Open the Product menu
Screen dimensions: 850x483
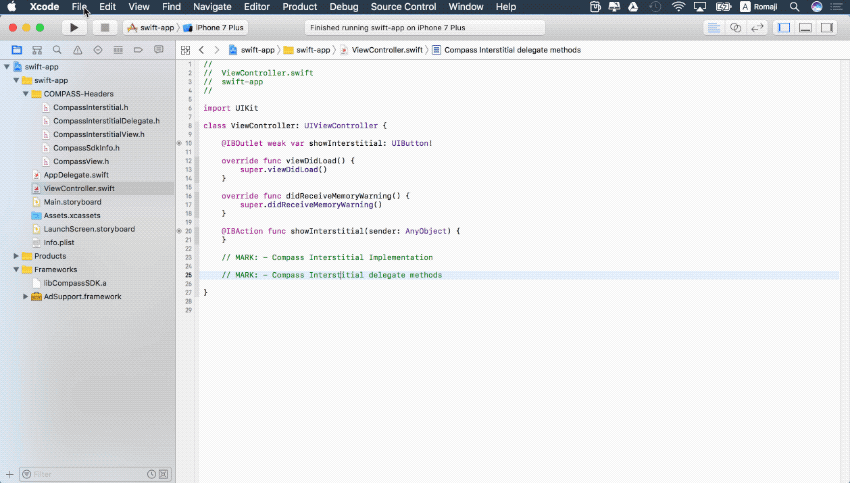pos(300,7)
